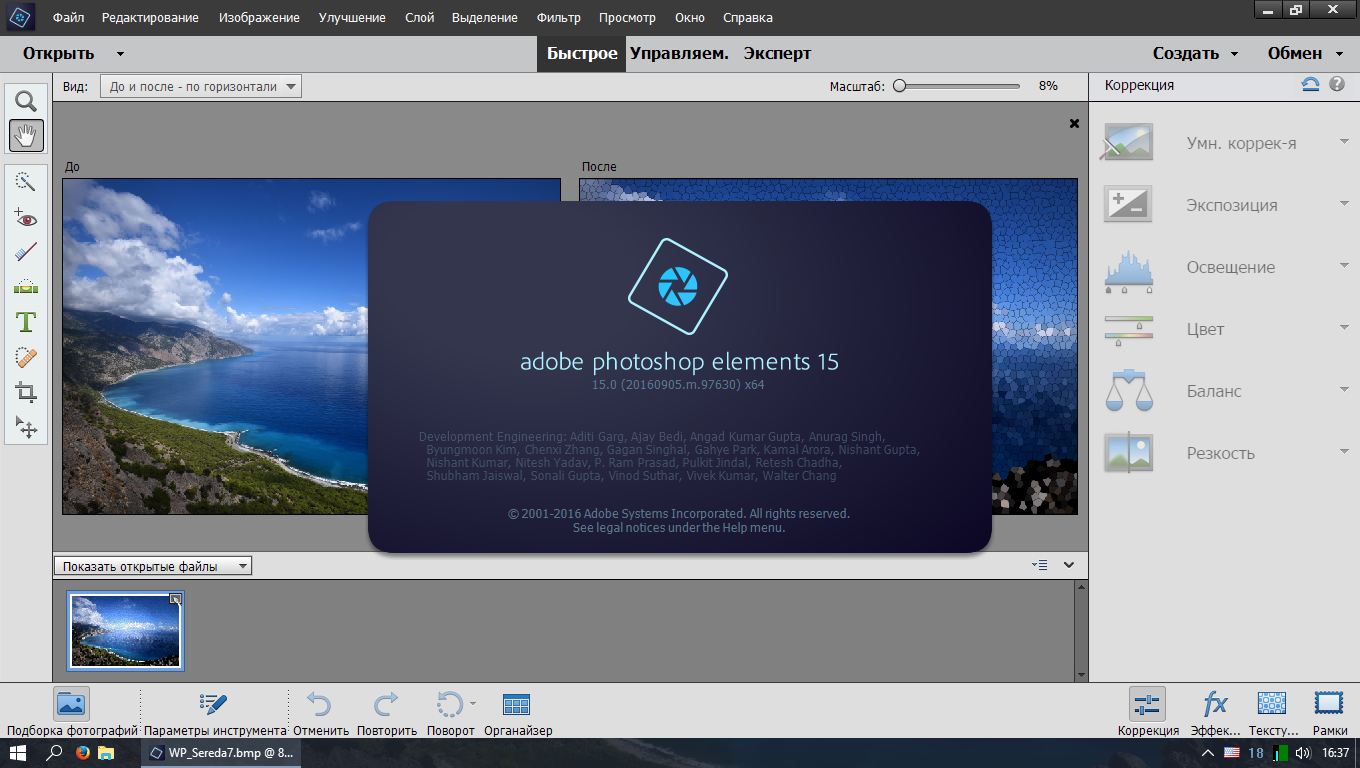Open the Редактирование menu
This screenshot has height=768, width=1360.
[x=150, y=18]
